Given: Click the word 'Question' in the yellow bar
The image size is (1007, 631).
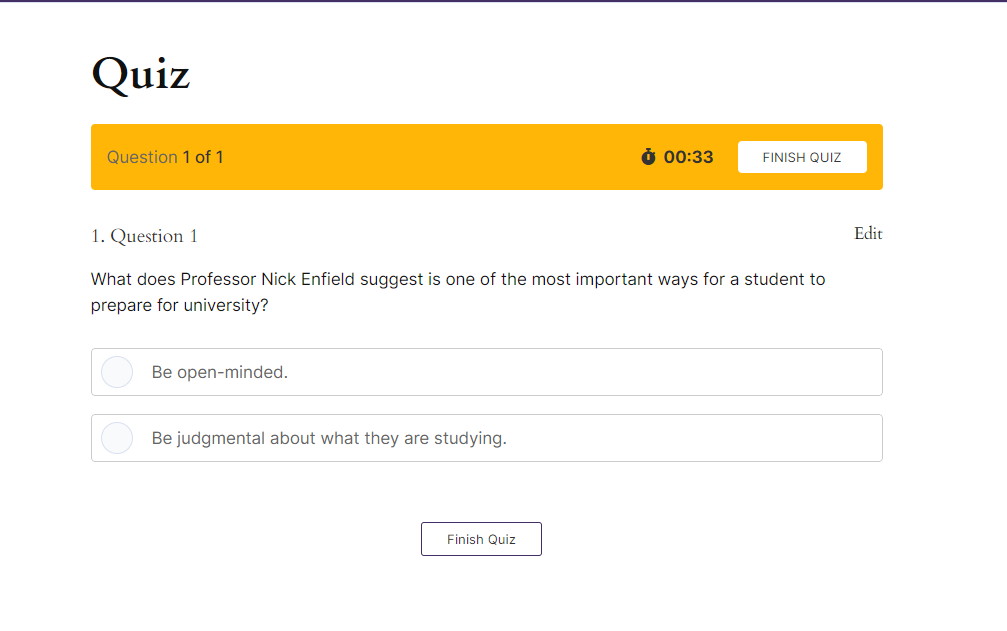Looking at the screenshot, I should click(x=142, y=157).
